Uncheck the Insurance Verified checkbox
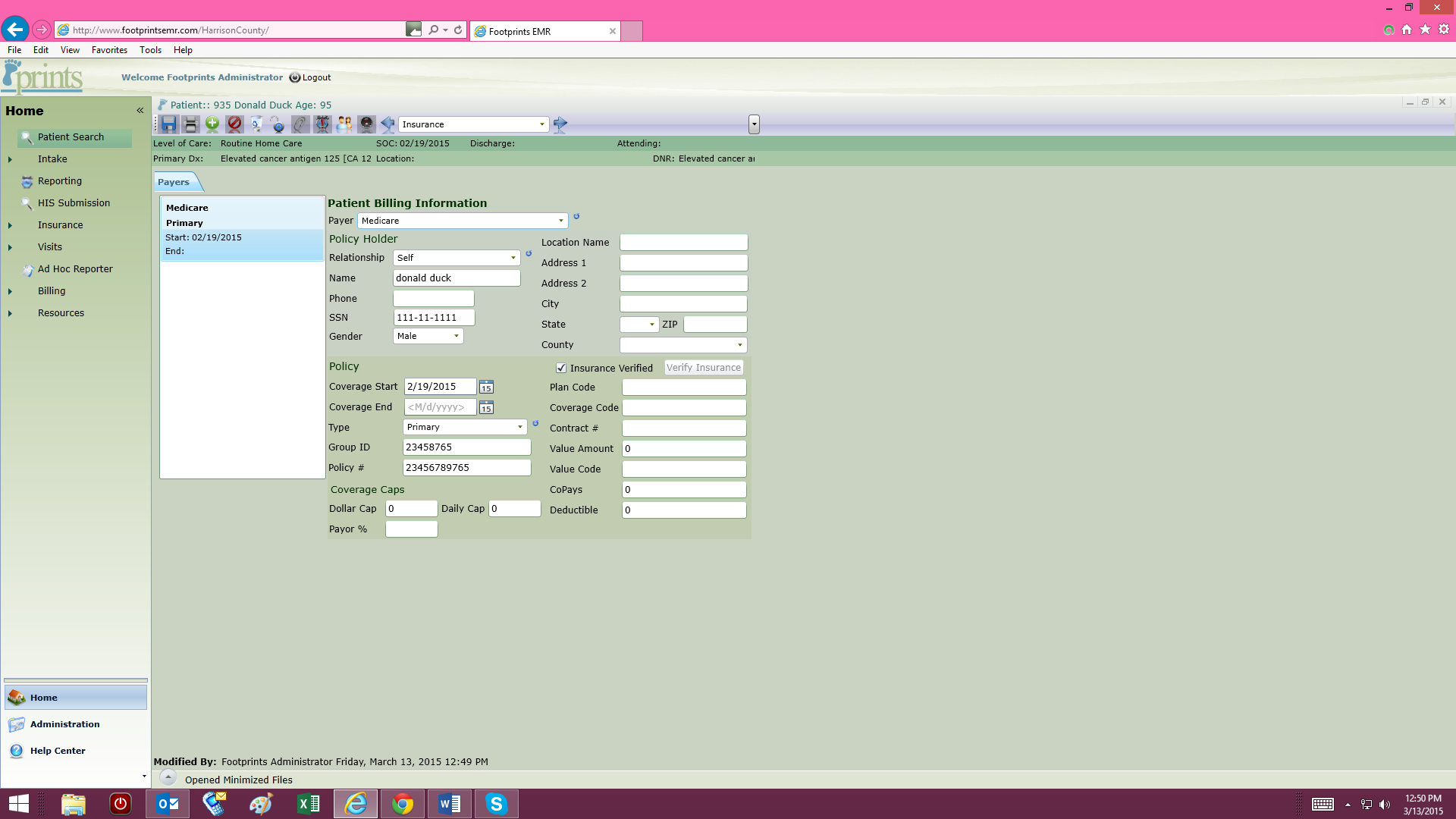 561,368
